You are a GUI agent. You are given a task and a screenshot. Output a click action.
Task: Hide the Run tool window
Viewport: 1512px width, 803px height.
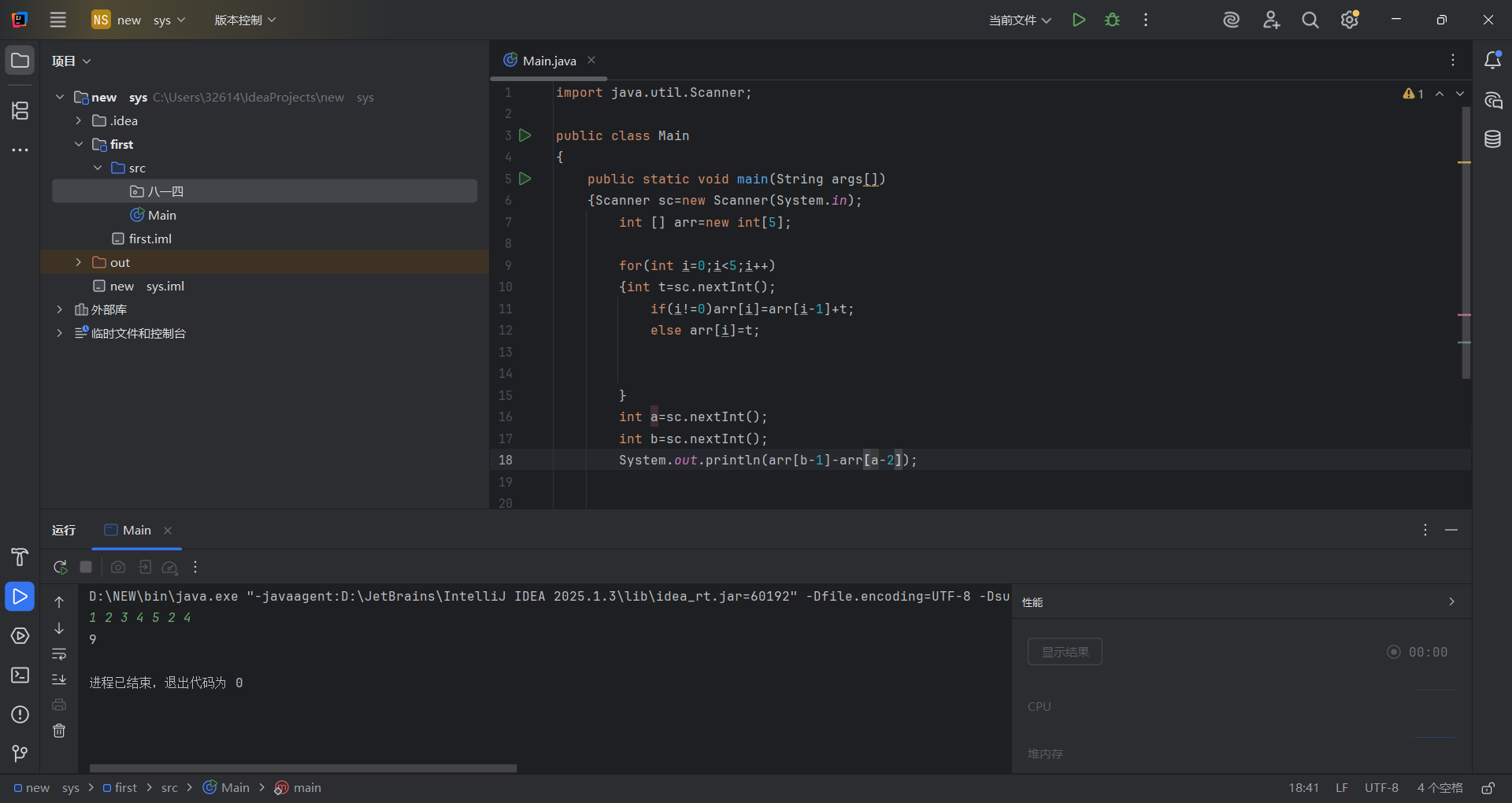coord(1451,530)
